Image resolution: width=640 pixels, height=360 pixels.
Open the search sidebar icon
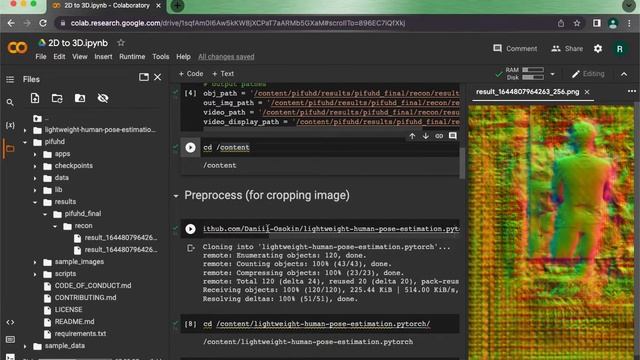10,102
